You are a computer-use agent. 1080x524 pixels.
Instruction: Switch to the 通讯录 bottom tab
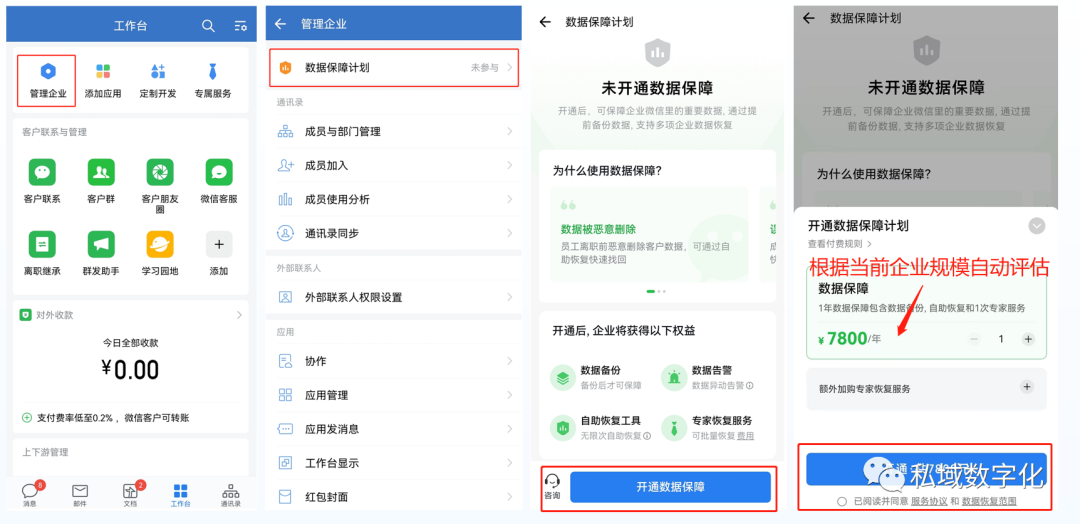point(230,493)
